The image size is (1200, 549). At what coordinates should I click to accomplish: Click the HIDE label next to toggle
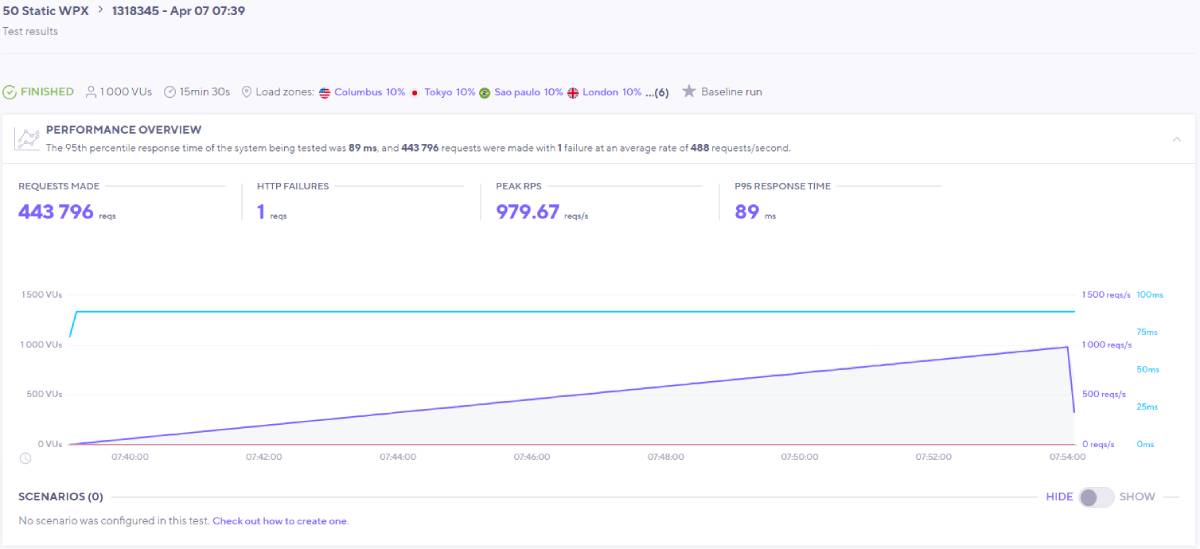(x=1059, y=497)
